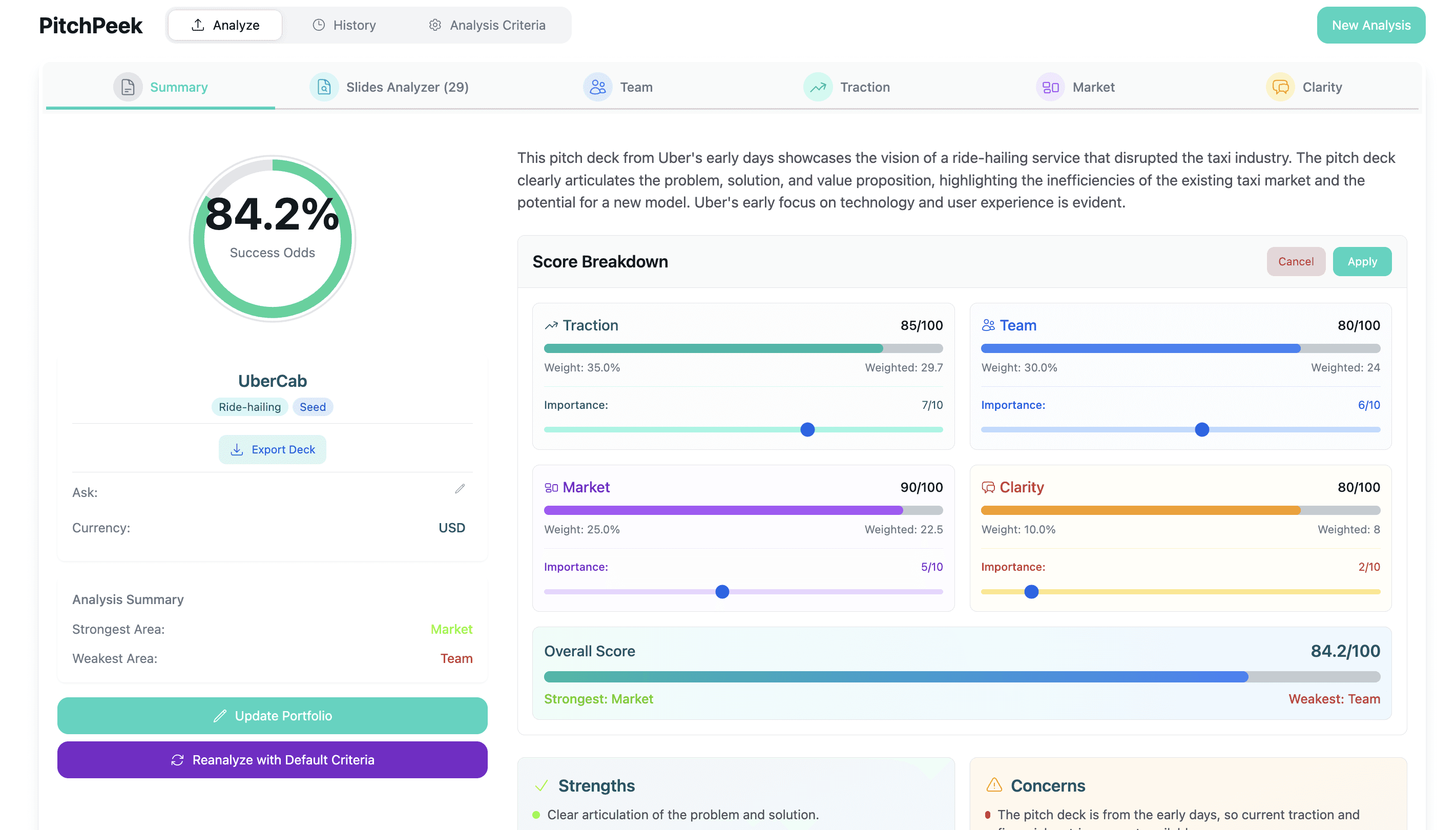Export the UberCab deck

273,450
